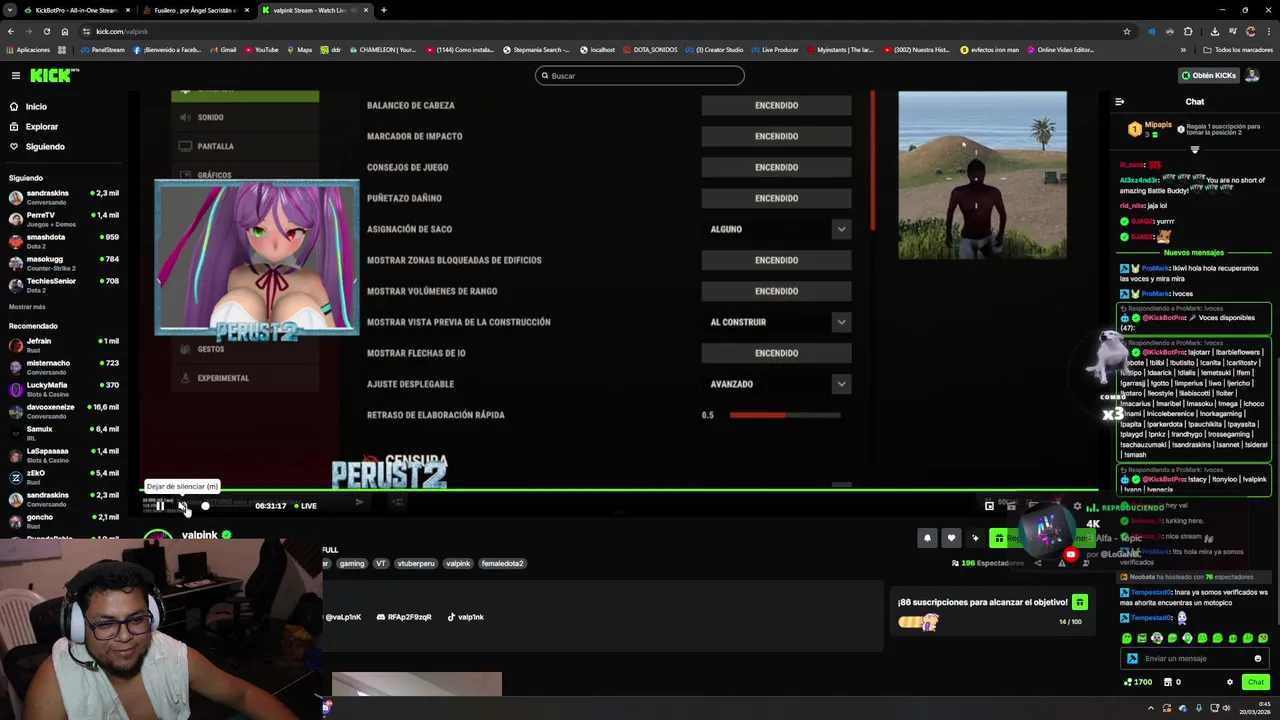The image size is (1280, 720).
Task: Click the Enviar un mensaje input field
Action: (x=1194, y=659)
